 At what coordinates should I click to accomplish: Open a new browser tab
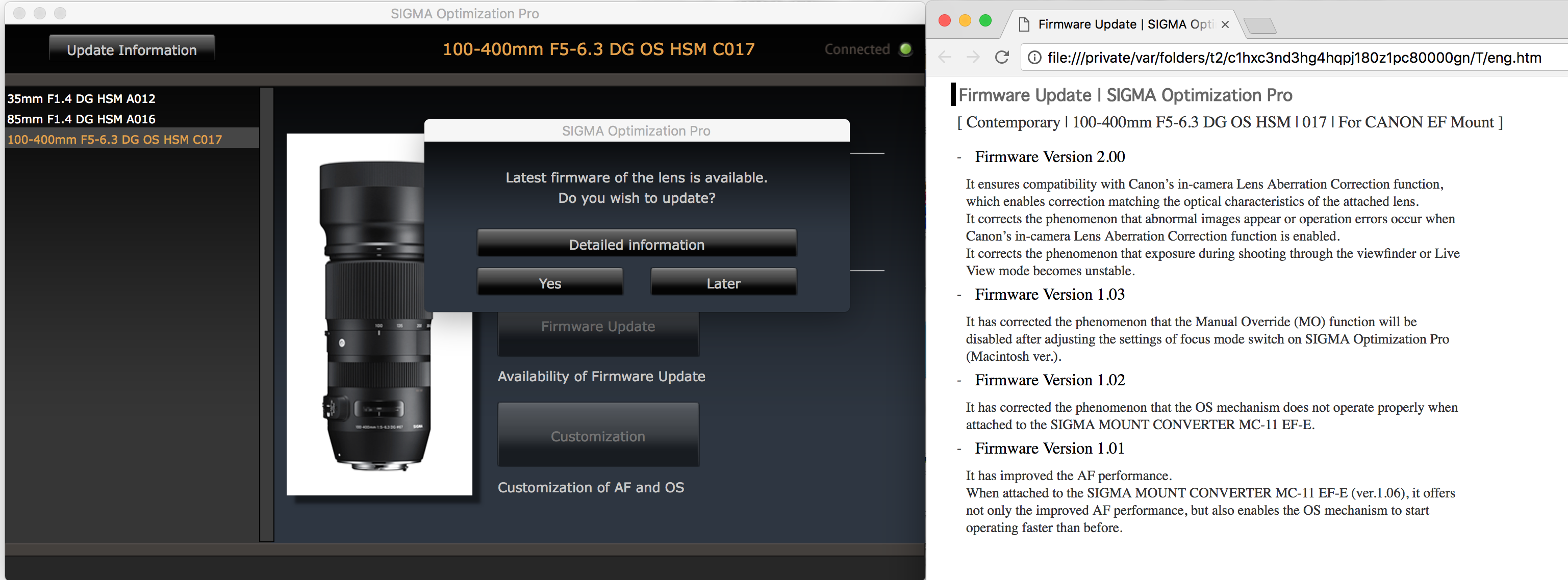tap(1259, 25)
